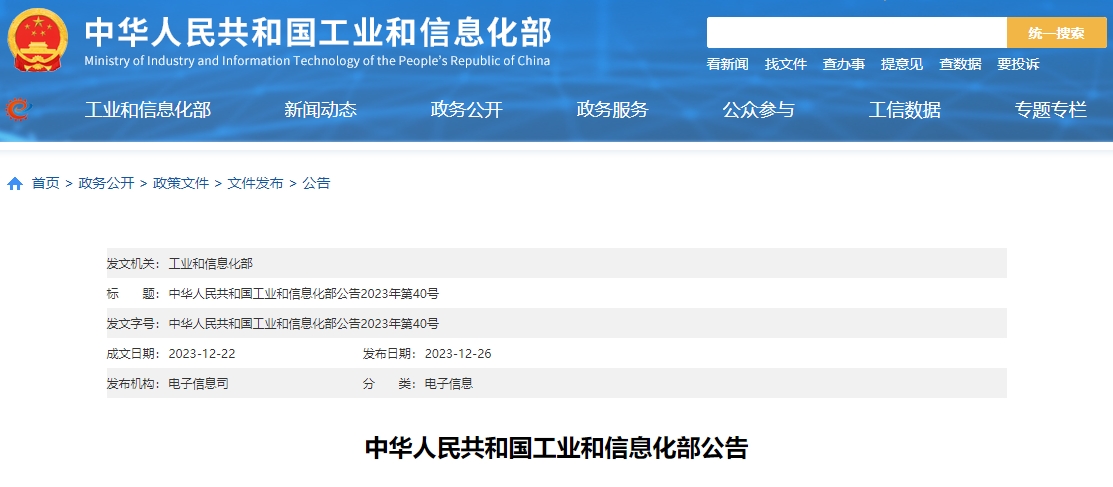Viewport: 1113px width, 487px height.
Task: Open the 找文件 quick link
Action: pyautogui.click(x=785, y=64)
